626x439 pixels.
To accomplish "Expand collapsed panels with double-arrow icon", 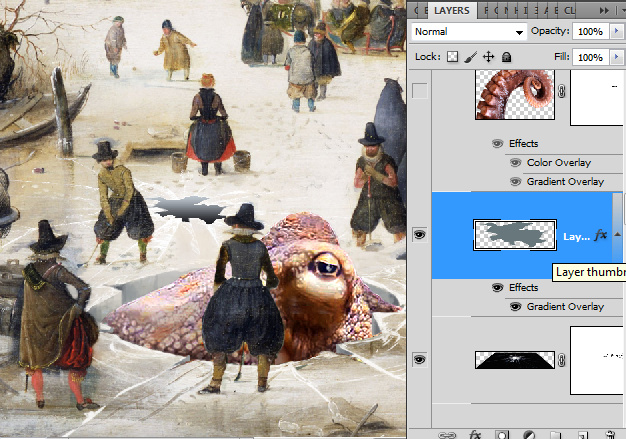I will [604, 11].
